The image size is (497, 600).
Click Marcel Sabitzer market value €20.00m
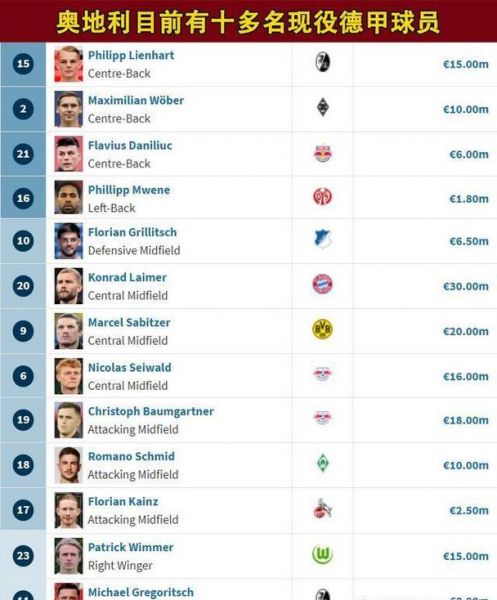(x=466, y=331)
